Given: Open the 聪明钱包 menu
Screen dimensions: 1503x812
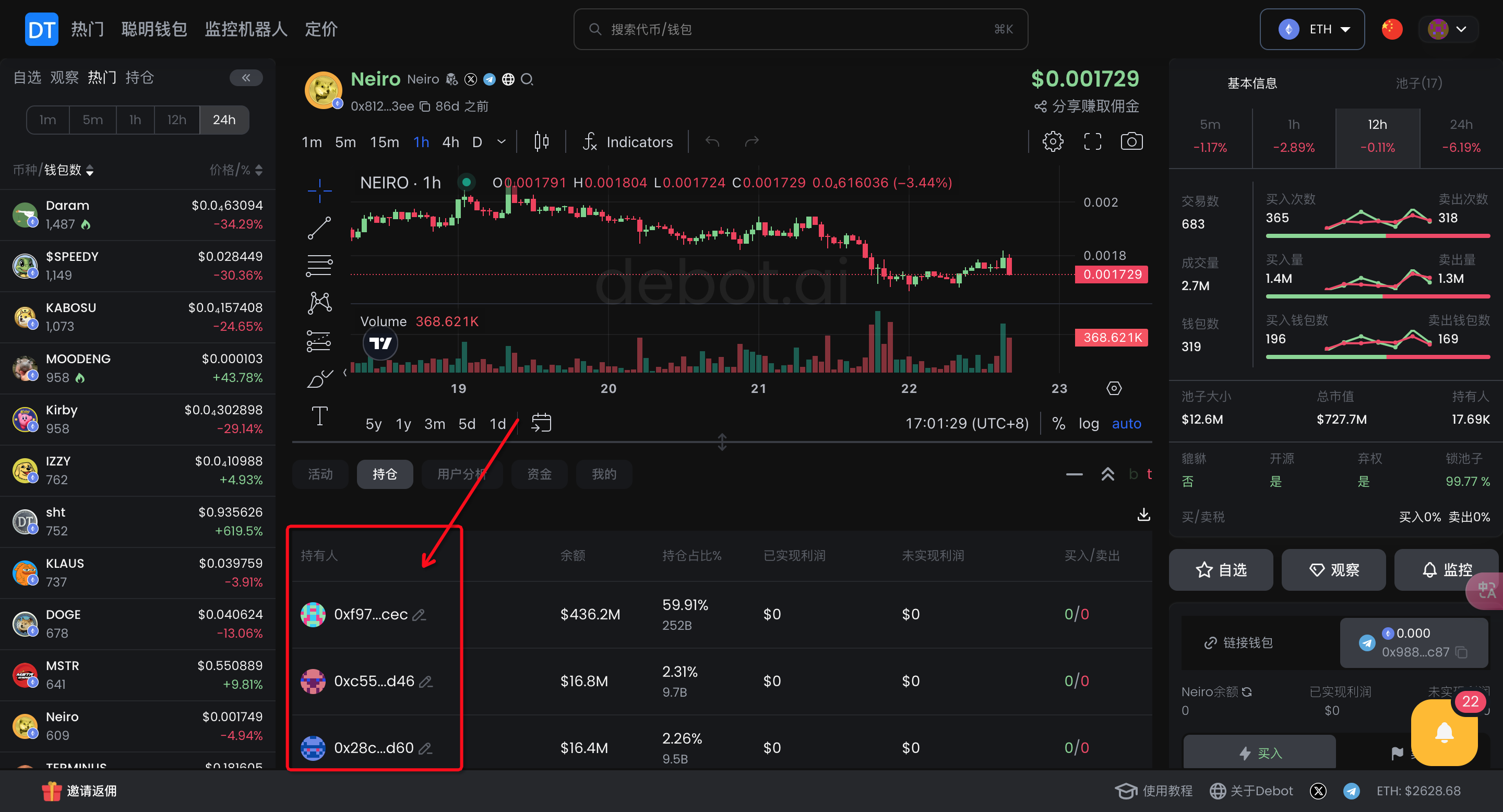Looking at the screenshot, I should pyautogui.click(x=154, y=29).
